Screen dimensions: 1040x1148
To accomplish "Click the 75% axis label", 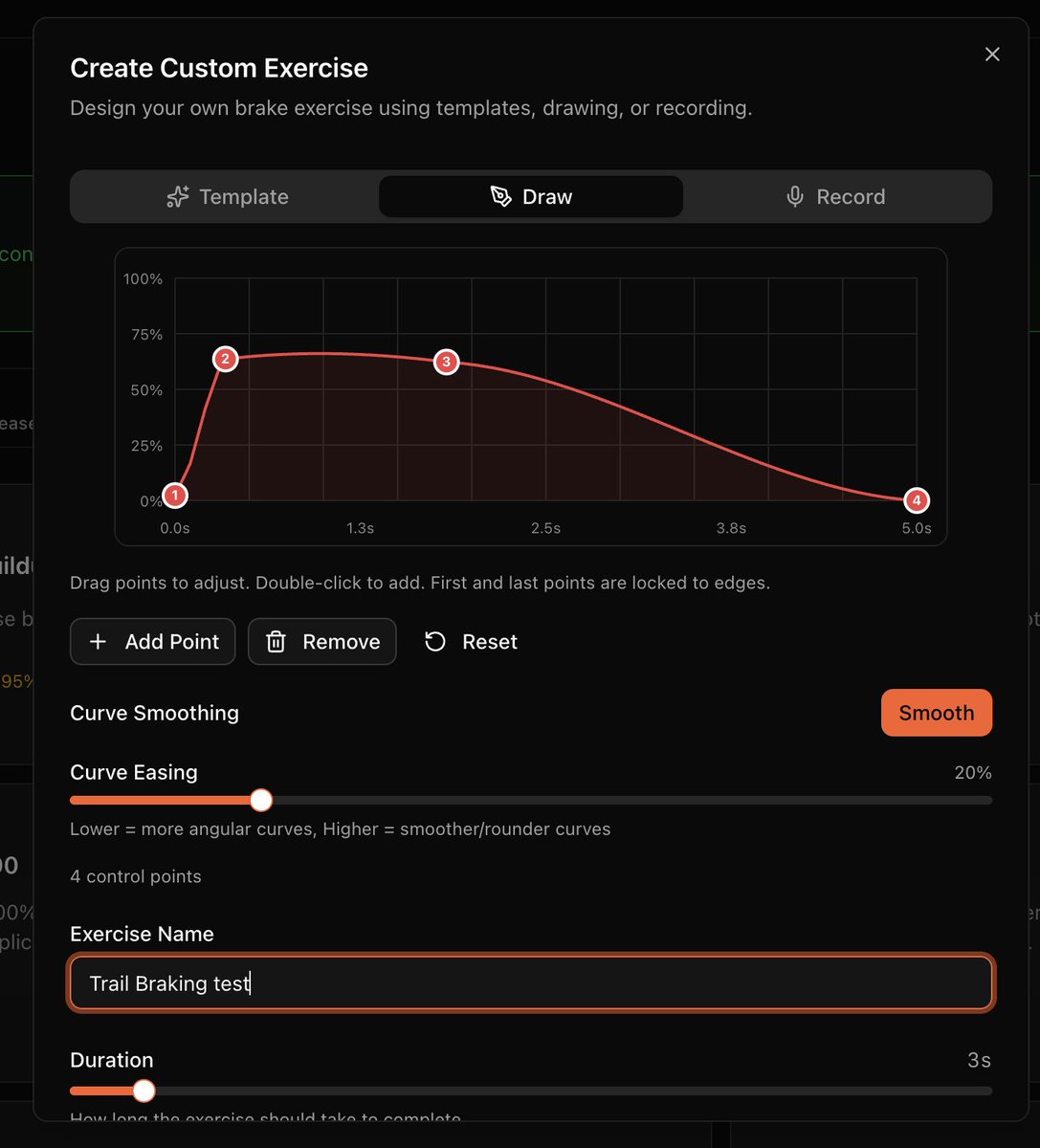I will 147,334.
